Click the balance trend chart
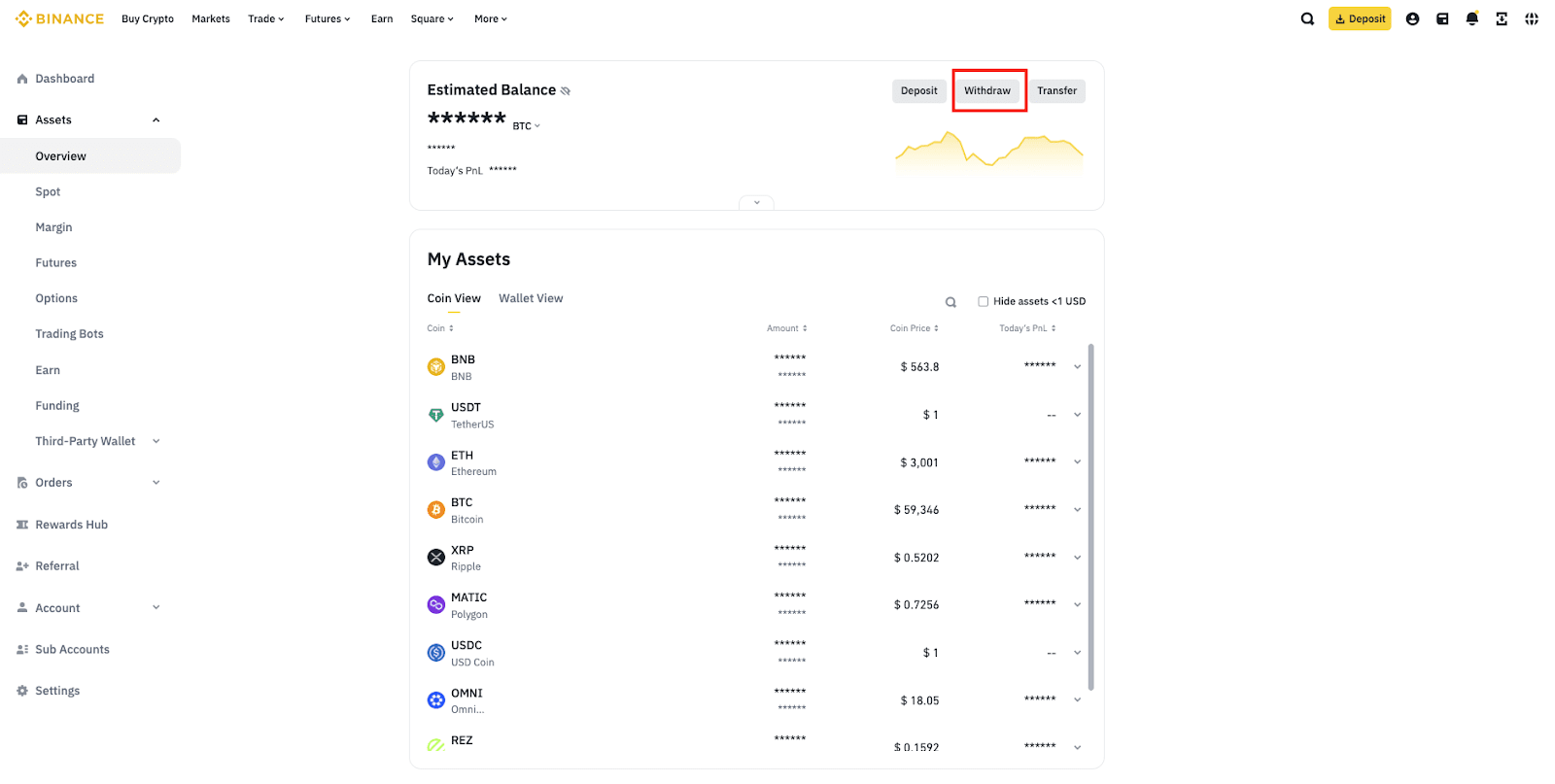The image size is (1555, 784). click(x=988, y=153)
